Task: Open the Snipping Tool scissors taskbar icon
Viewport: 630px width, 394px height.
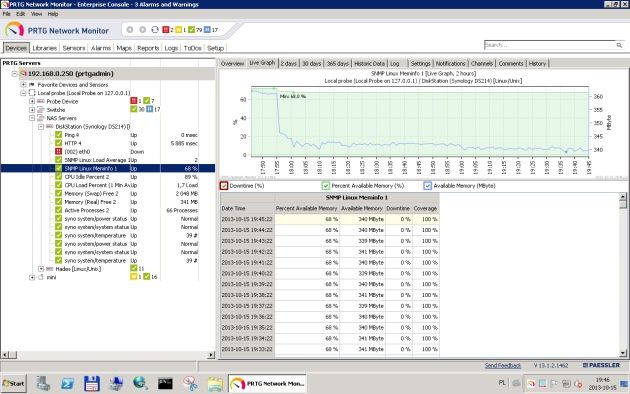Action: point(190,384)
